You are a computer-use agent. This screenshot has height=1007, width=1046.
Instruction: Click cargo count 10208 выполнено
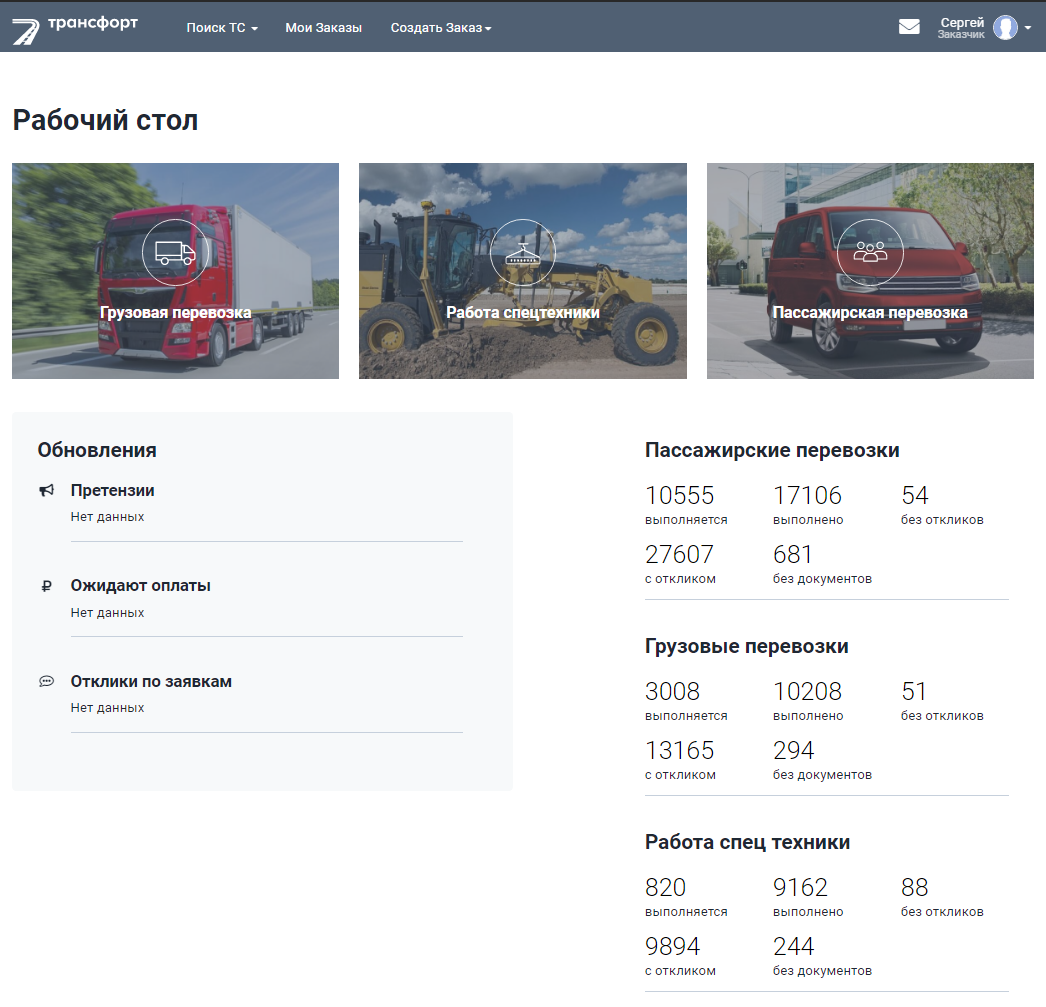(808, 701)
